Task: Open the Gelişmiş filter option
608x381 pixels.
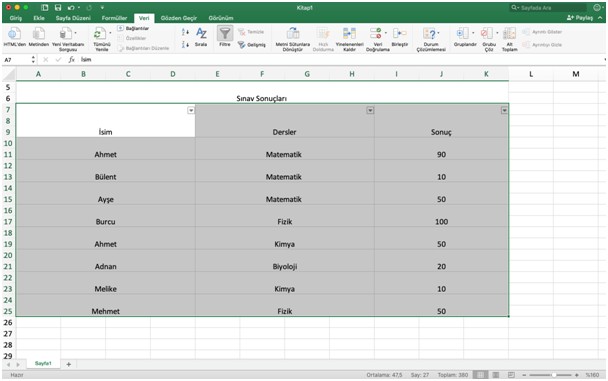Action: pos(252,45)
